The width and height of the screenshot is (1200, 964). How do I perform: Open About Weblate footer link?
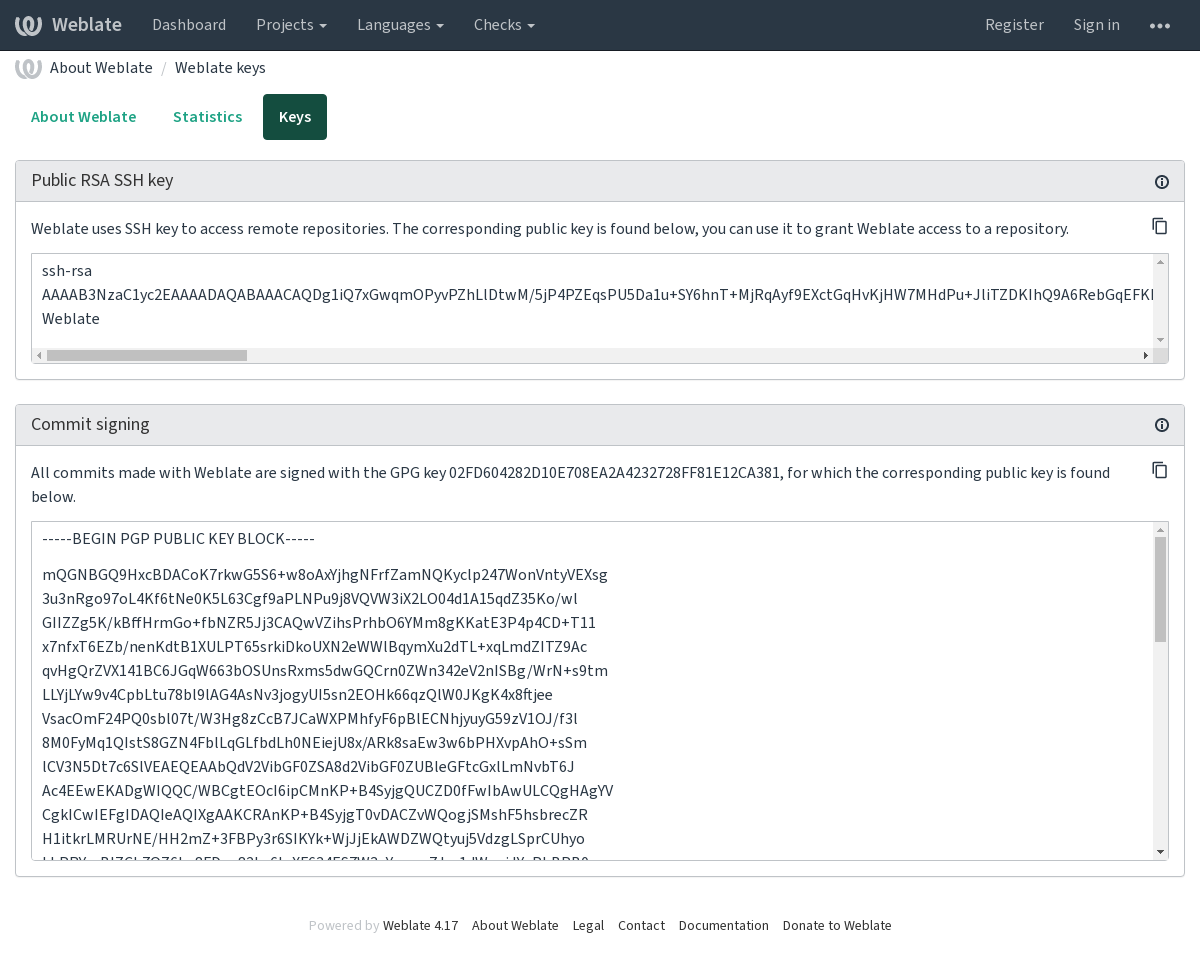tap(515, 926)
